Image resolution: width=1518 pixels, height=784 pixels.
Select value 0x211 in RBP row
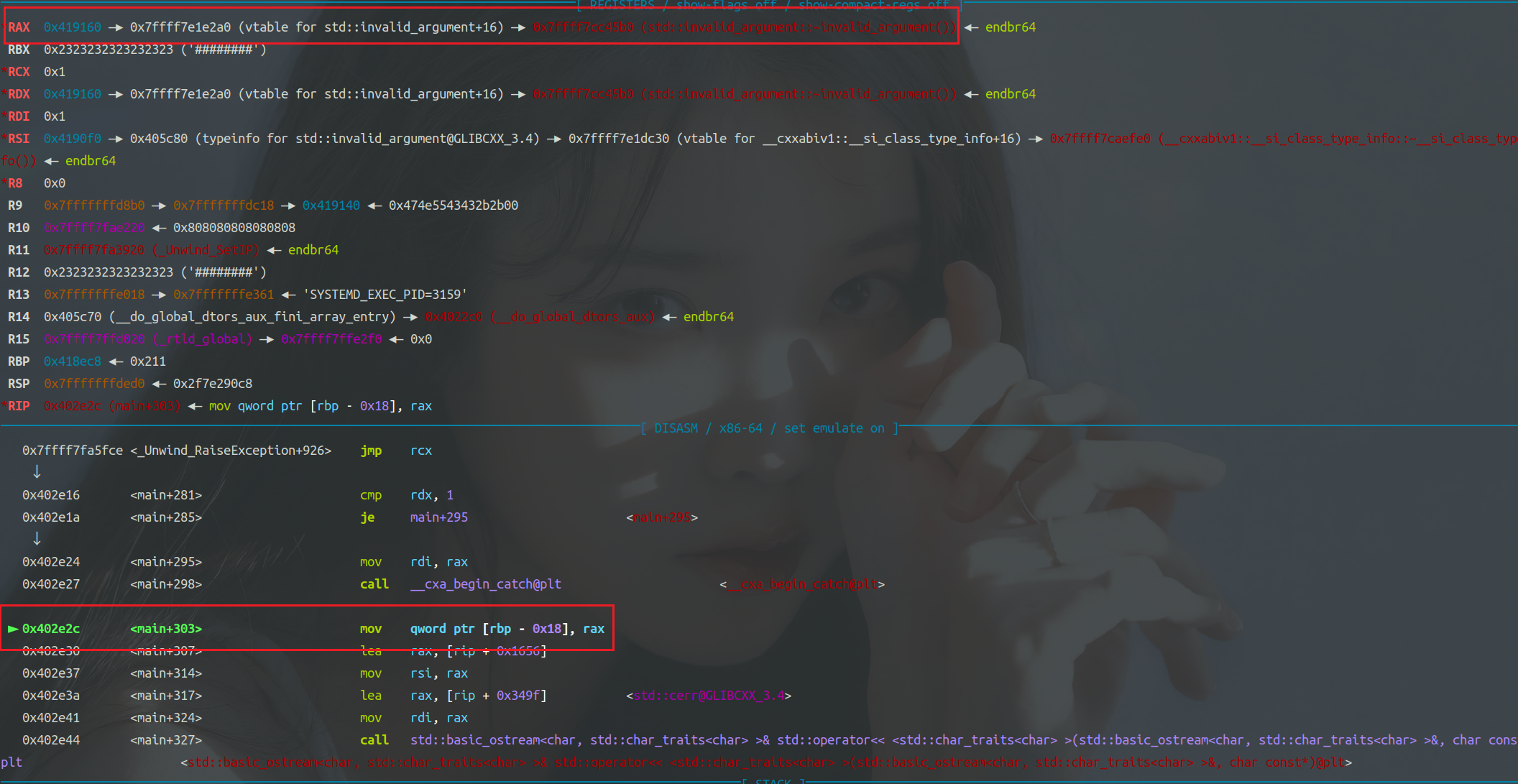click(x=148, y=361)
